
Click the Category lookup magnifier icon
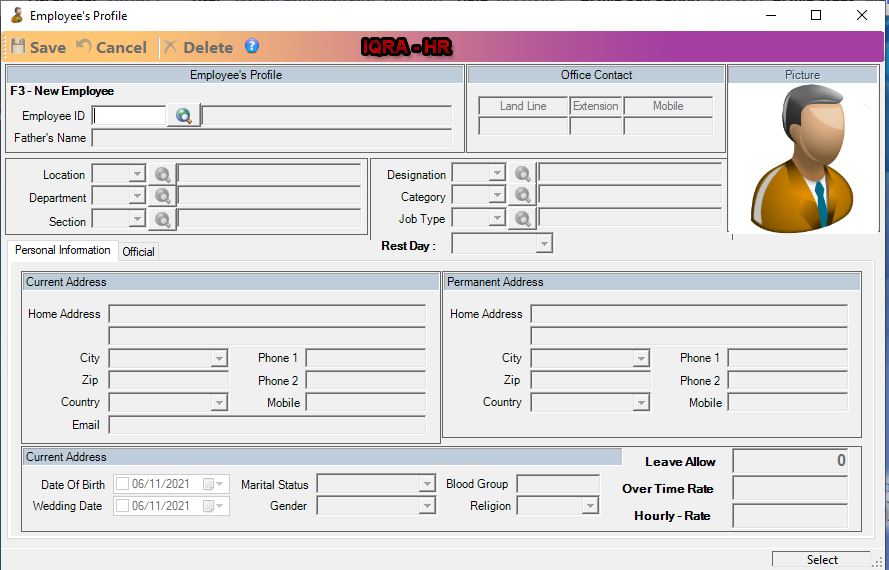522,196
